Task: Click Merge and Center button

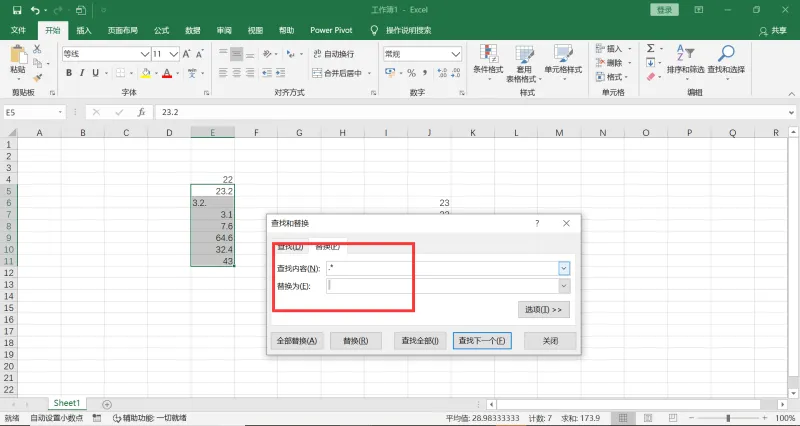Action: tap(337, 73)
